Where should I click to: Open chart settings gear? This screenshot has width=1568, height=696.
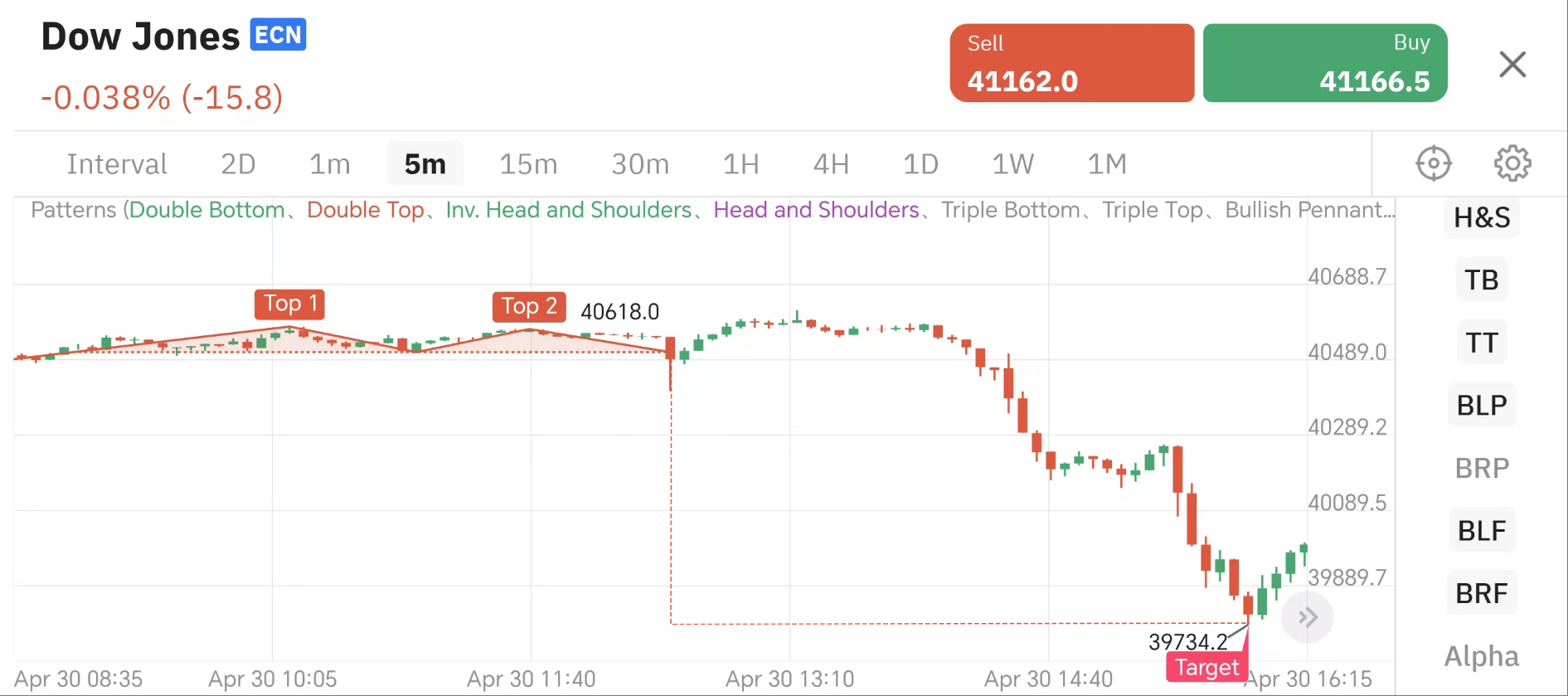coord(1512,163)
